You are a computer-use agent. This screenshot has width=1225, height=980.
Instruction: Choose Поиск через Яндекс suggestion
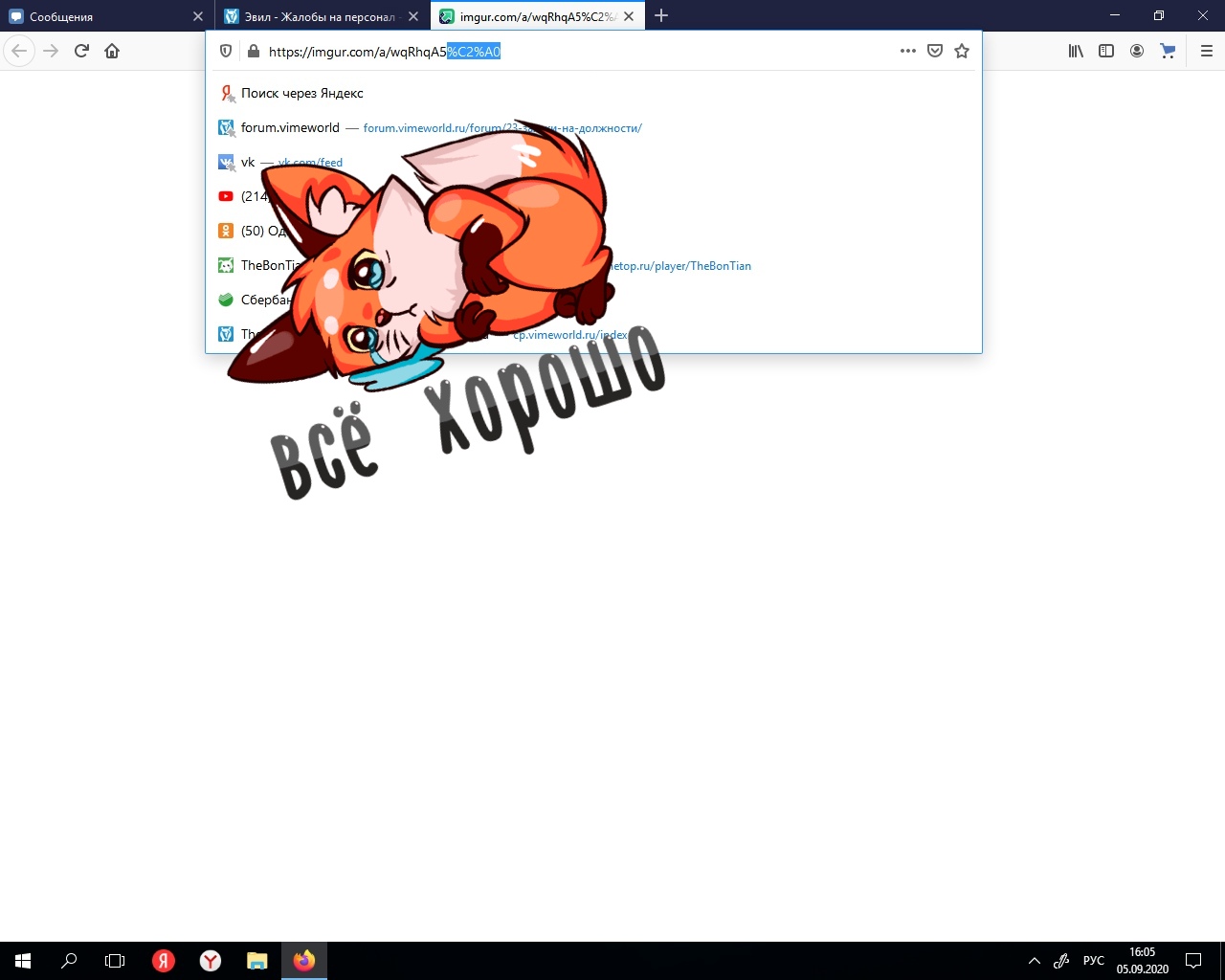pyautogui.click(x=593, y=93)
